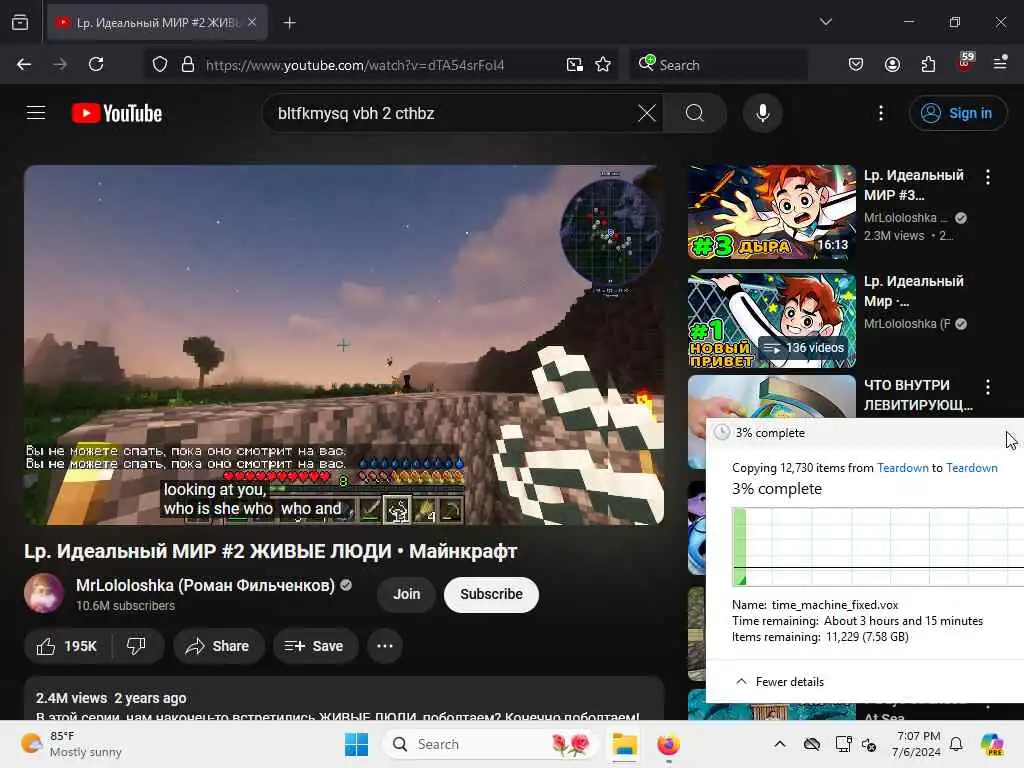The width and height of the screenshot is (1024, 768).
Task: Click the Firefox Search box
Action: pos(718,65)
